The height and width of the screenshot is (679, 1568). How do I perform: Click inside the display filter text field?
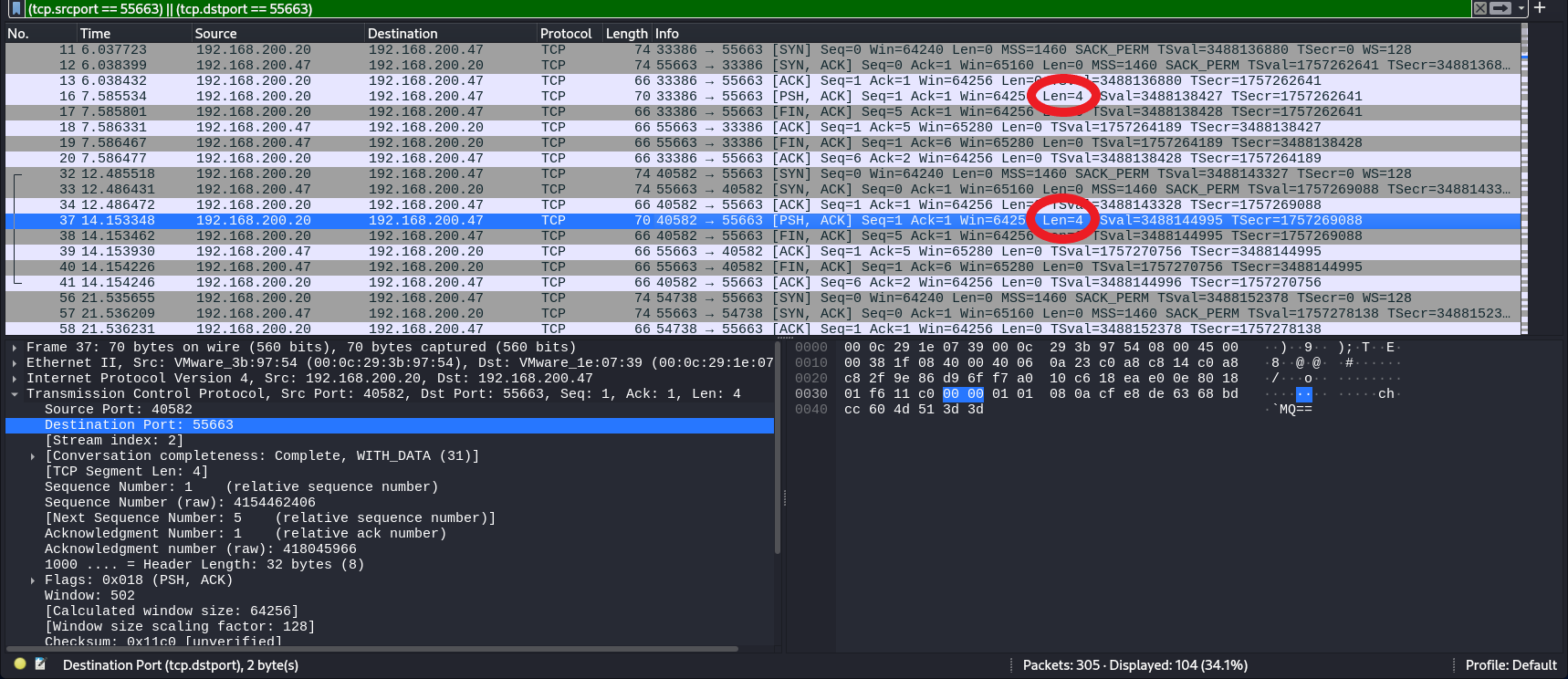[x=730, y=9]
